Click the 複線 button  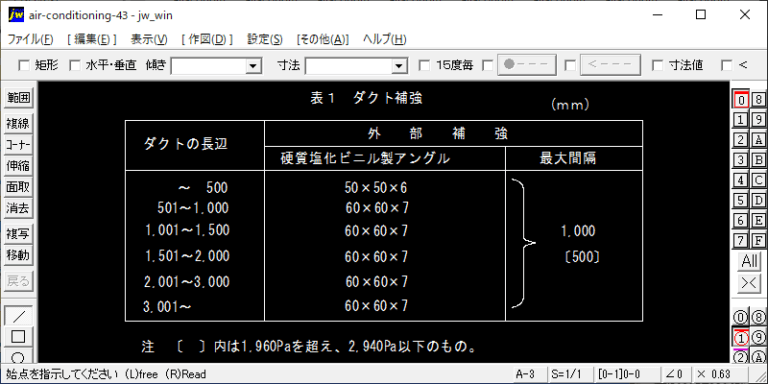tap(18, 124)
